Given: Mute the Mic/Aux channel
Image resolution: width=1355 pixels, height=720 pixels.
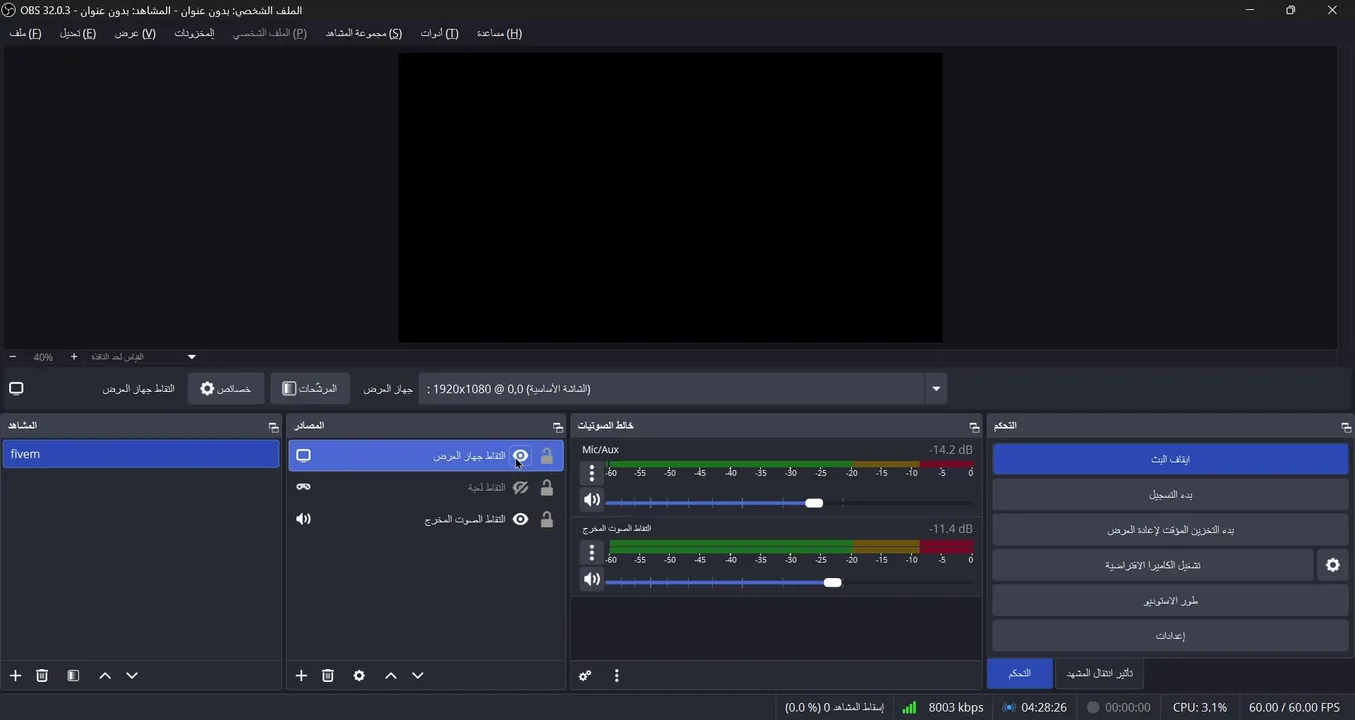Looking at the screenshot, I should click(592, 500).
